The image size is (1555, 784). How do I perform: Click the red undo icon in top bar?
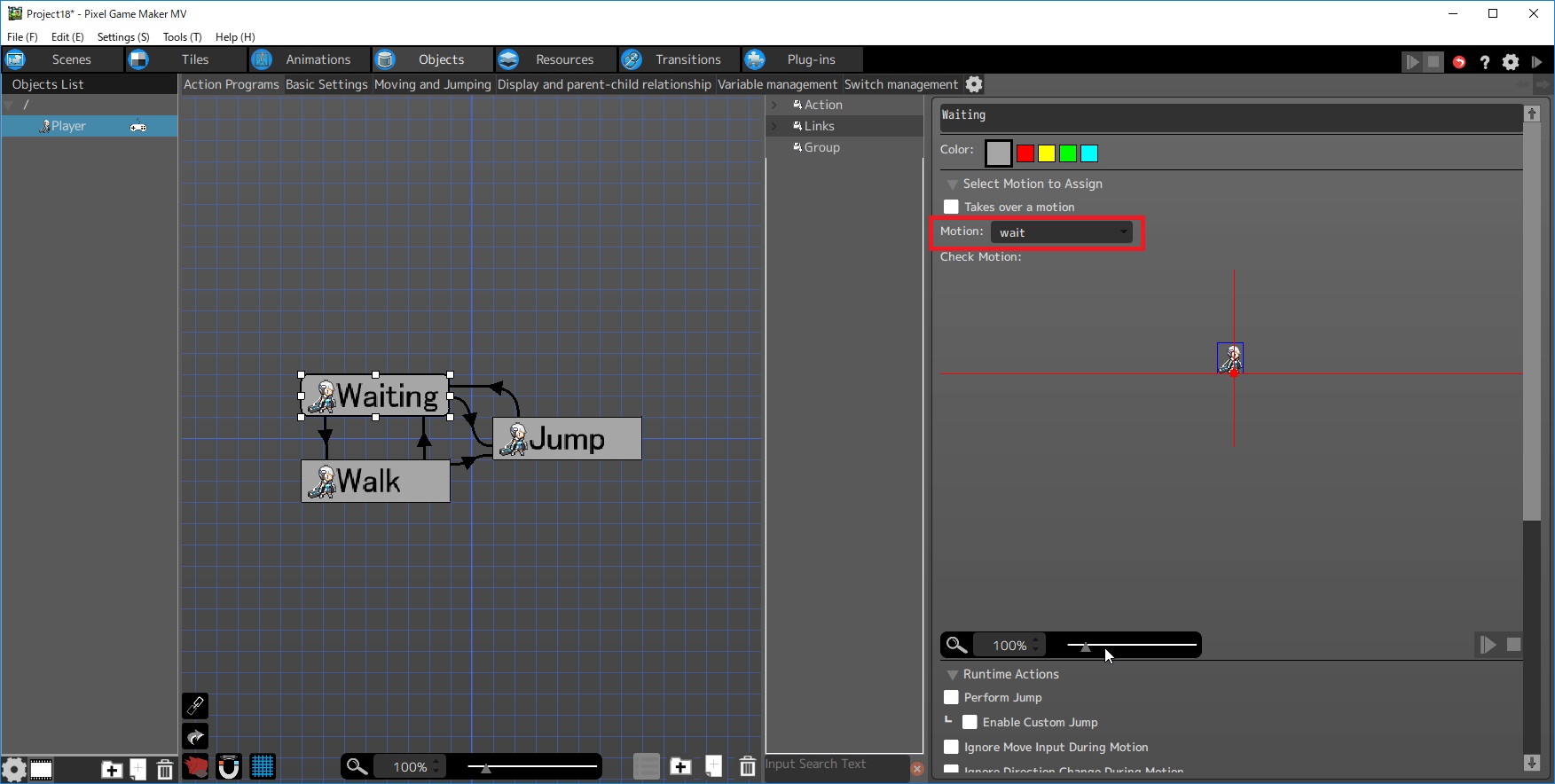pos(1459,62)
